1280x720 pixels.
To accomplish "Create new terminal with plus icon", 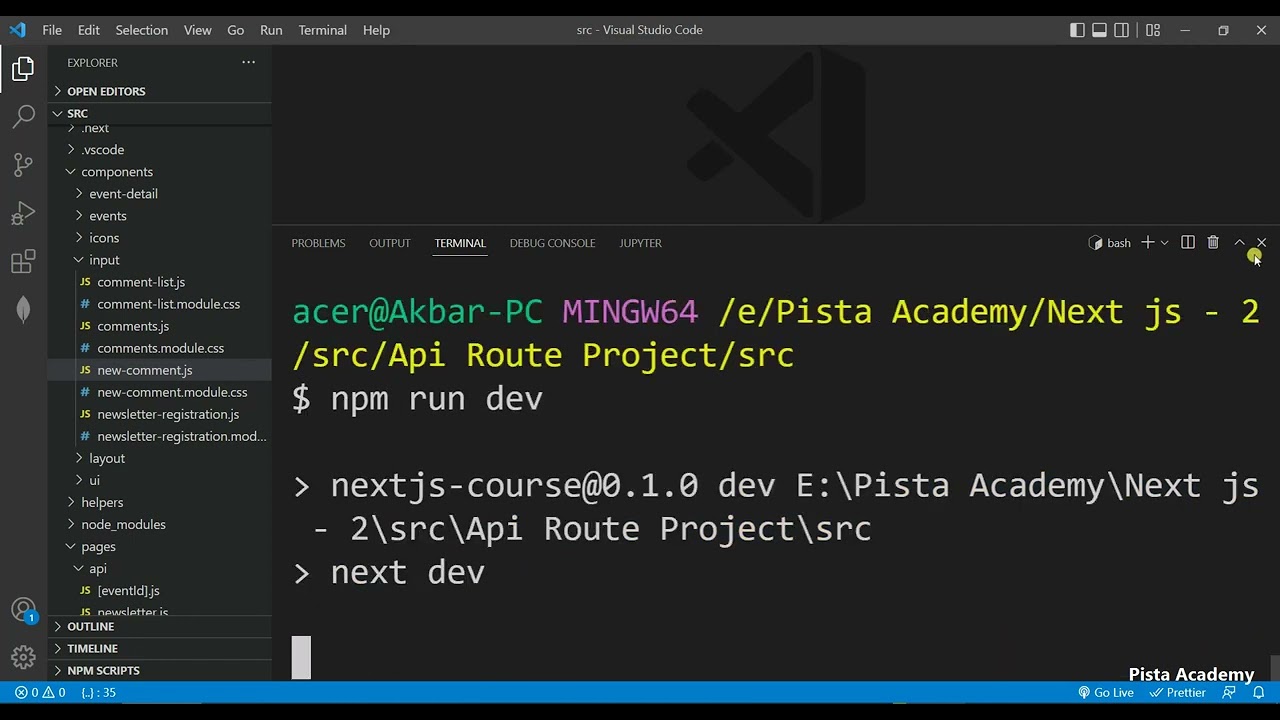I will pyautogui.click(x=1148, y=243).
